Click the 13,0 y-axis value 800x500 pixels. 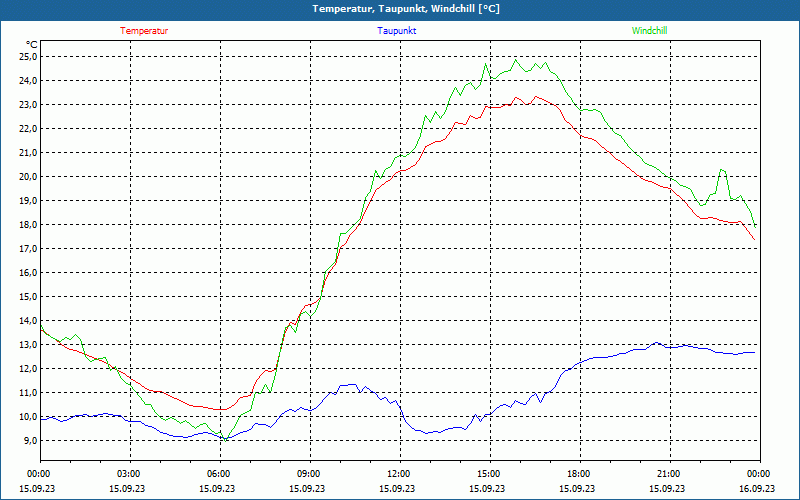coord(29,344)
